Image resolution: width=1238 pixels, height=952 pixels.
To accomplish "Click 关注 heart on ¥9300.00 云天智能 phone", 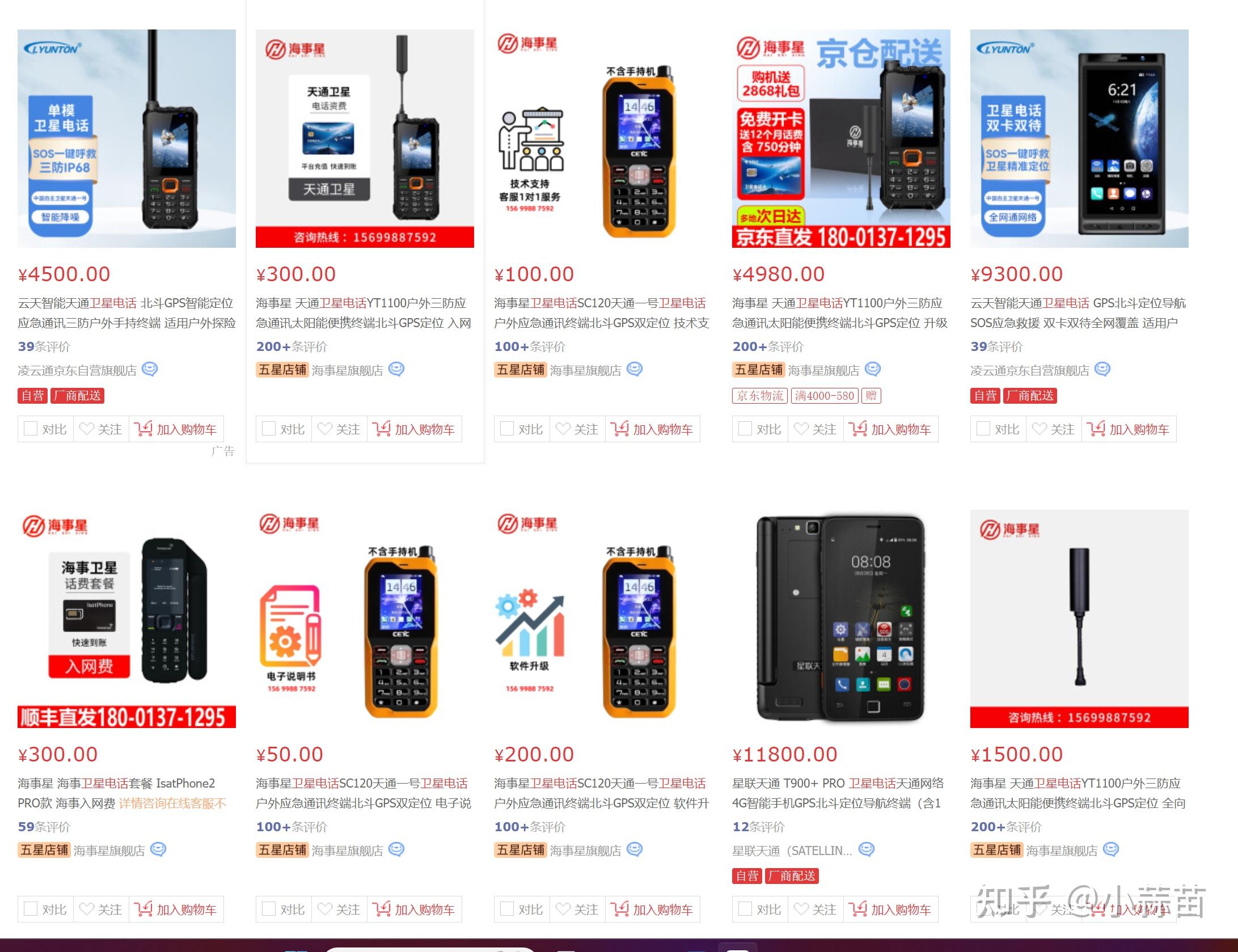I will 1054,429.
